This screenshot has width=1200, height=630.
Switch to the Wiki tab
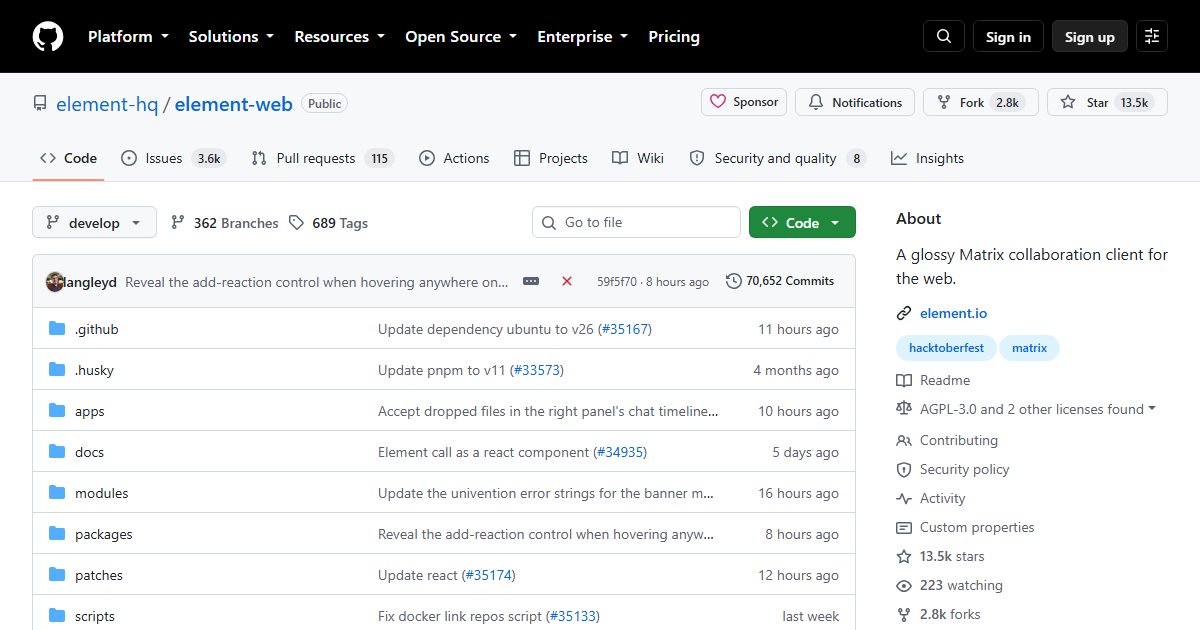pyautogui.click(x=638, y=158)
